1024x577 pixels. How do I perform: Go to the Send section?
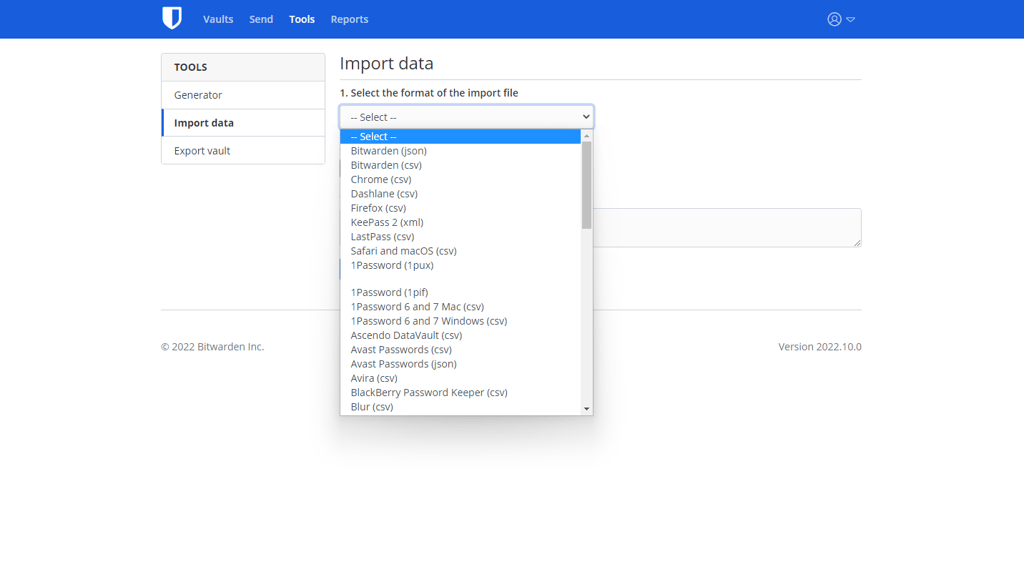pos(261,19)
